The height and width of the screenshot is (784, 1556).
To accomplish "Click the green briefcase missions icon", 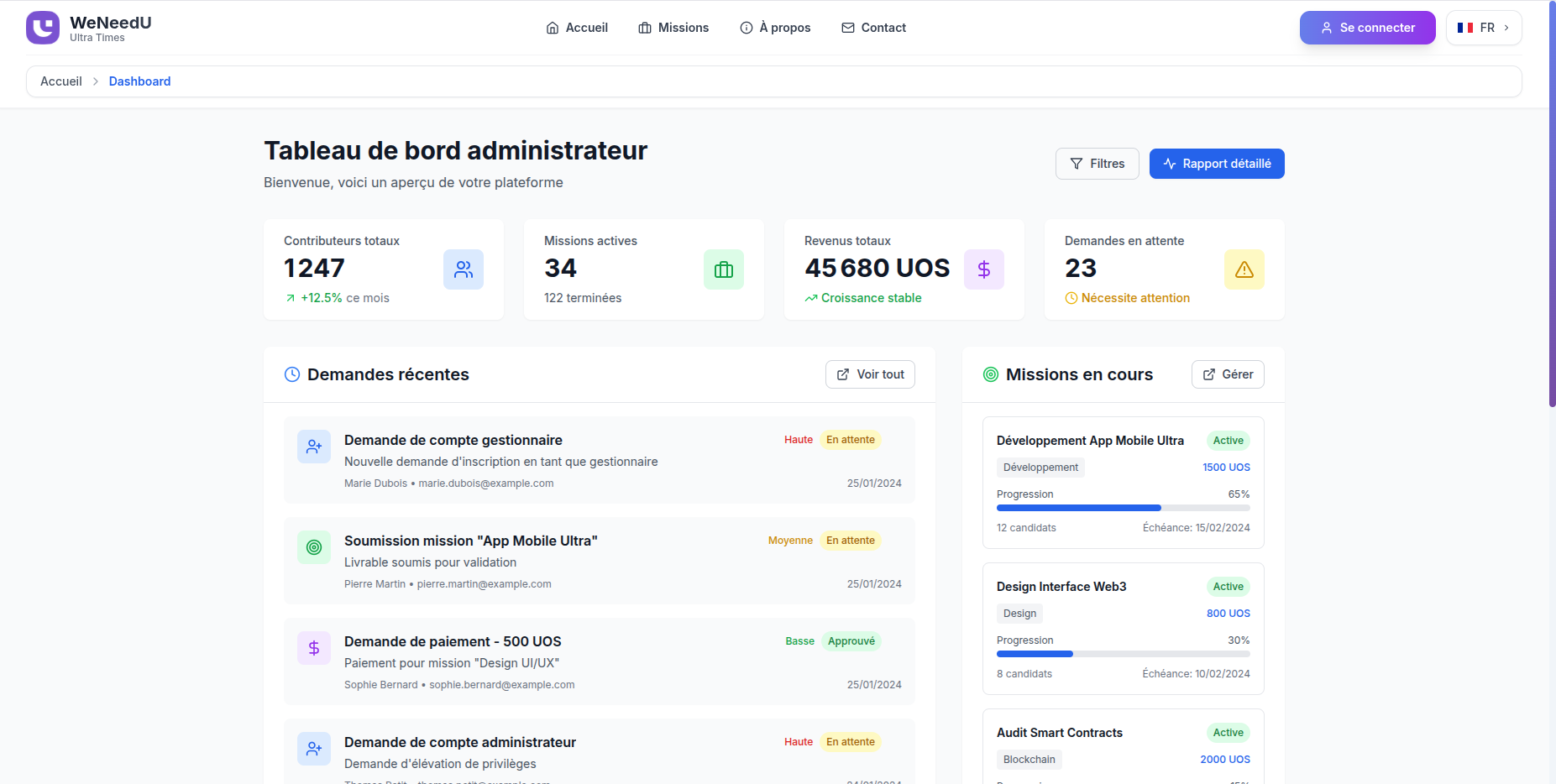I will pos(724,269).
